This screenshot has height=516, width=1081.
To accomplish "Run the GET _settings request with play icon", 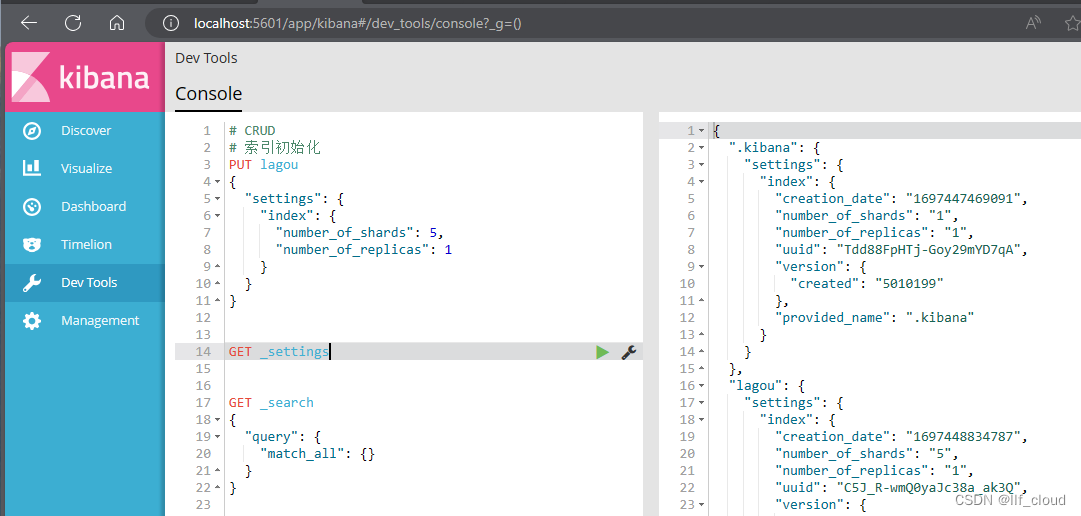I will [603, 353].
